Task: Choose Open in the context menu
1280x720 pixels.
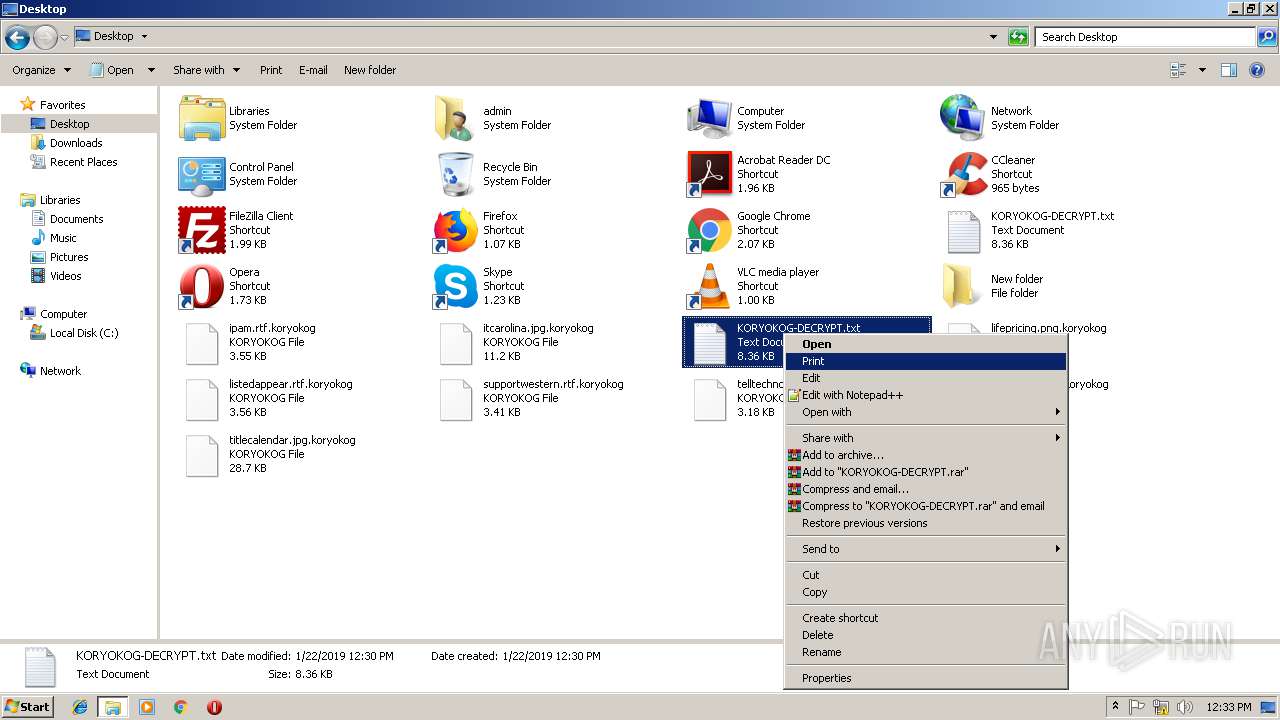Action: (926, 344)
